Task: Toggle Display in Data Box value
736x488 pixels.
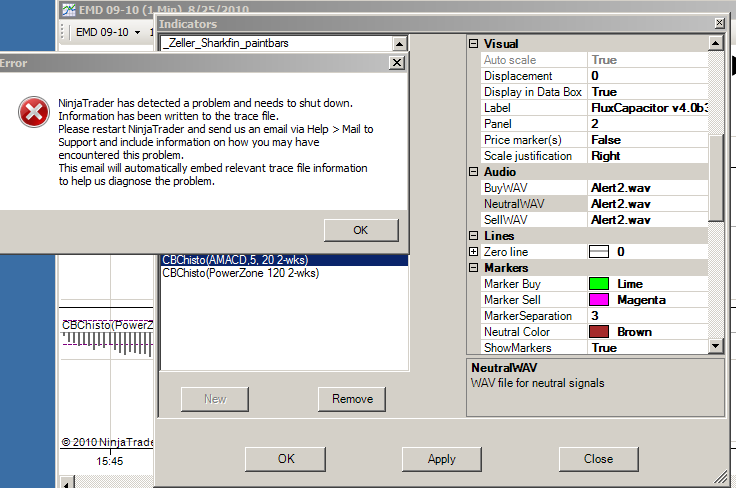Action: click(x=648, y=92)
